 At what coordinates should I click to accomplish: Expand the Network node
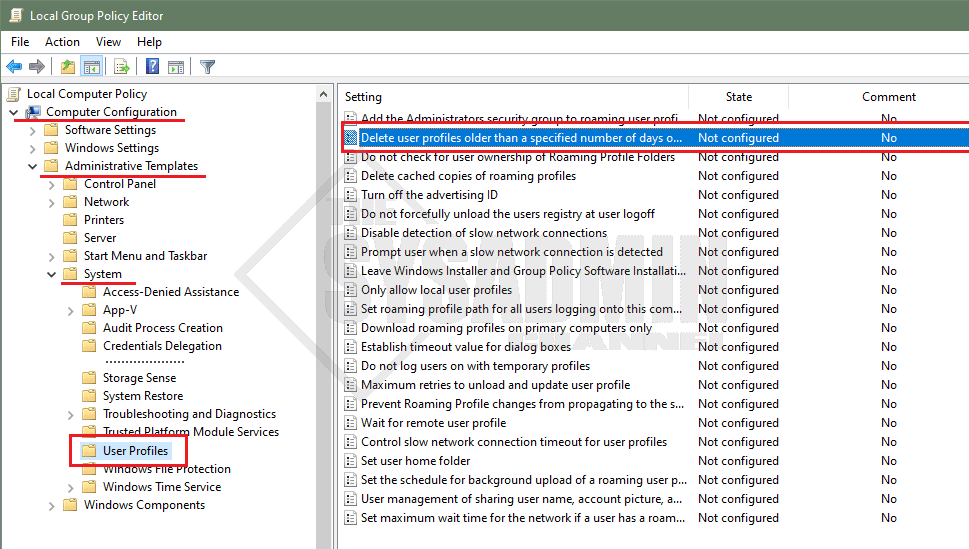coord(52,202)
